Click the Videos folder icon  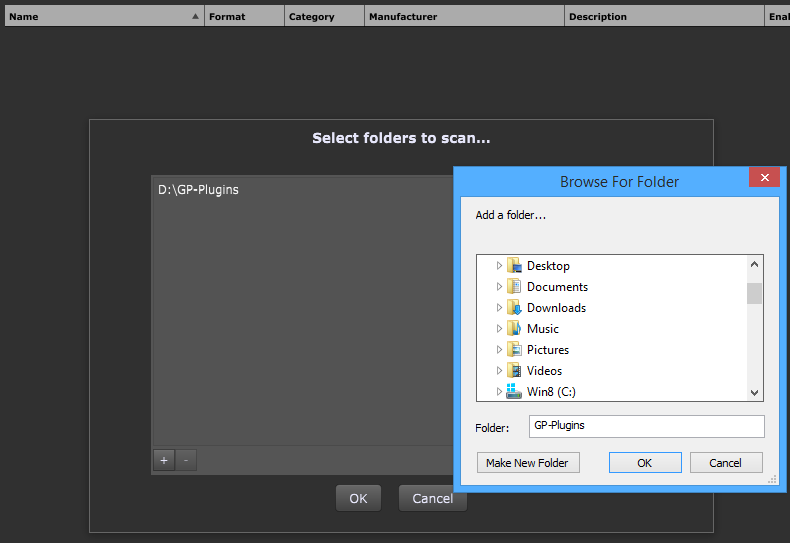pyautogui.click(x=514, y=371)
